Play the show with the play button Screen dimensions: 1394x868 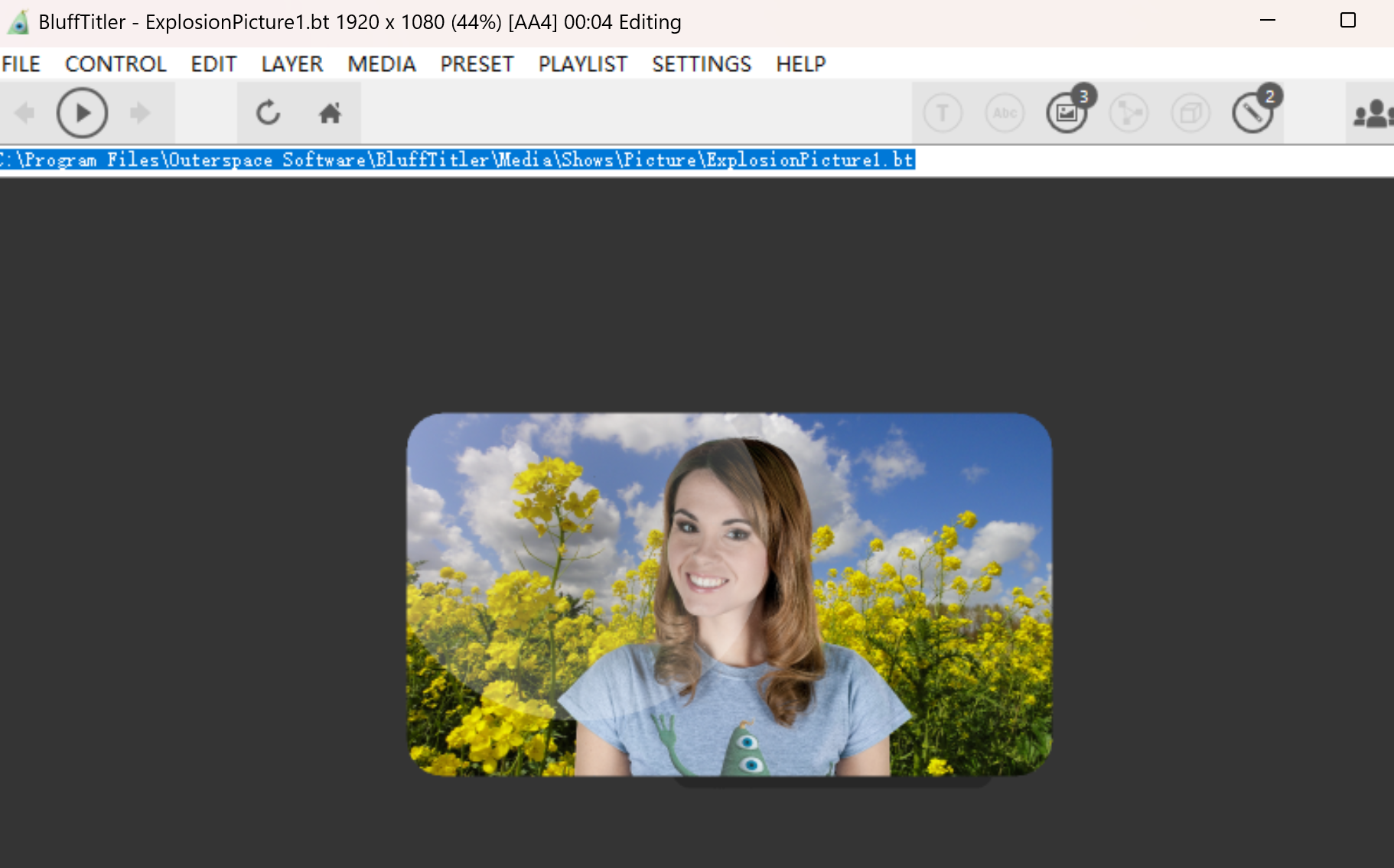click(82, 113)
